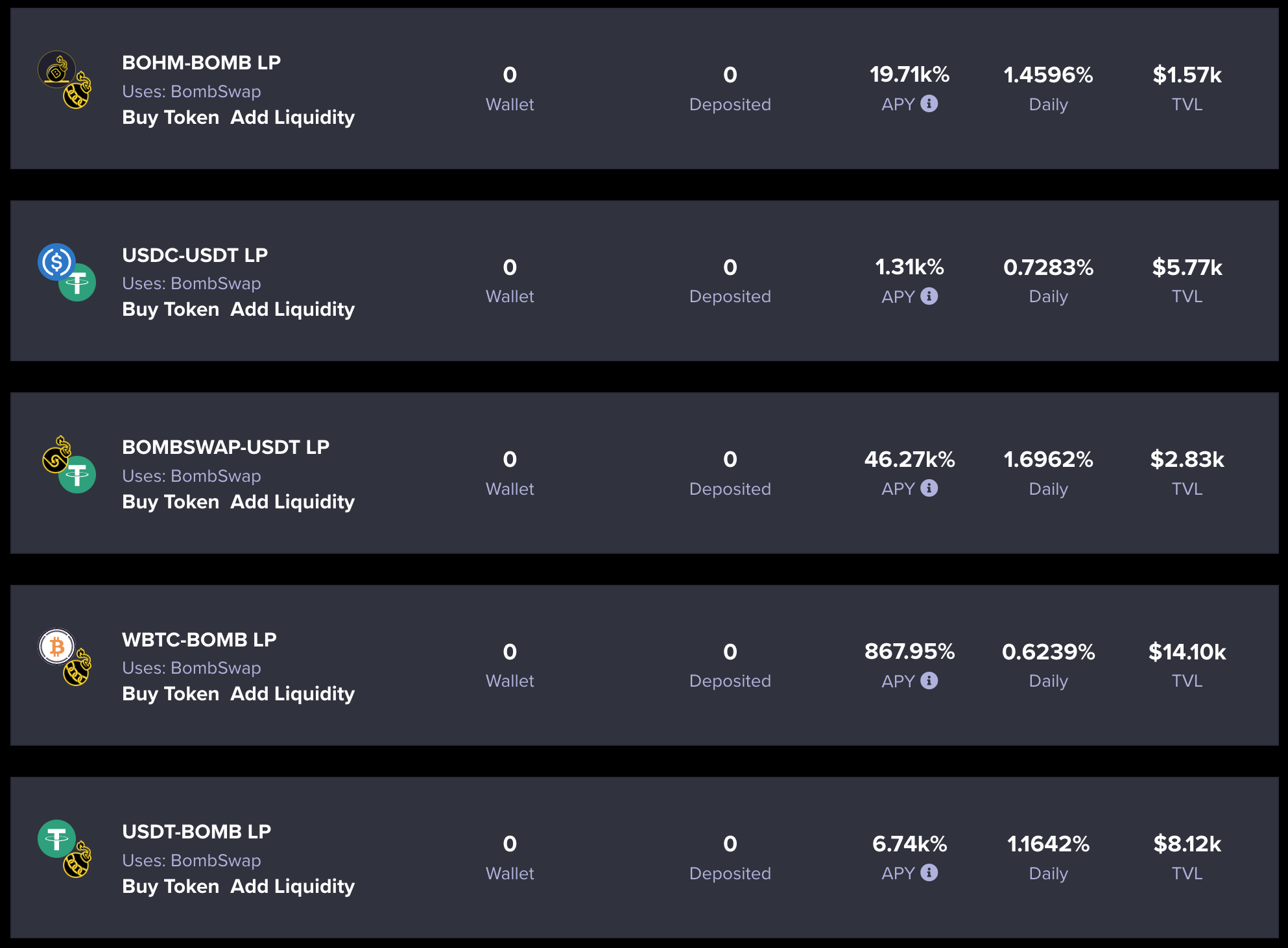1288x948 pixels.
Task: Open APY info for USDT-BOMB LP
Action: pyautogui.click(x=930, y=873)
